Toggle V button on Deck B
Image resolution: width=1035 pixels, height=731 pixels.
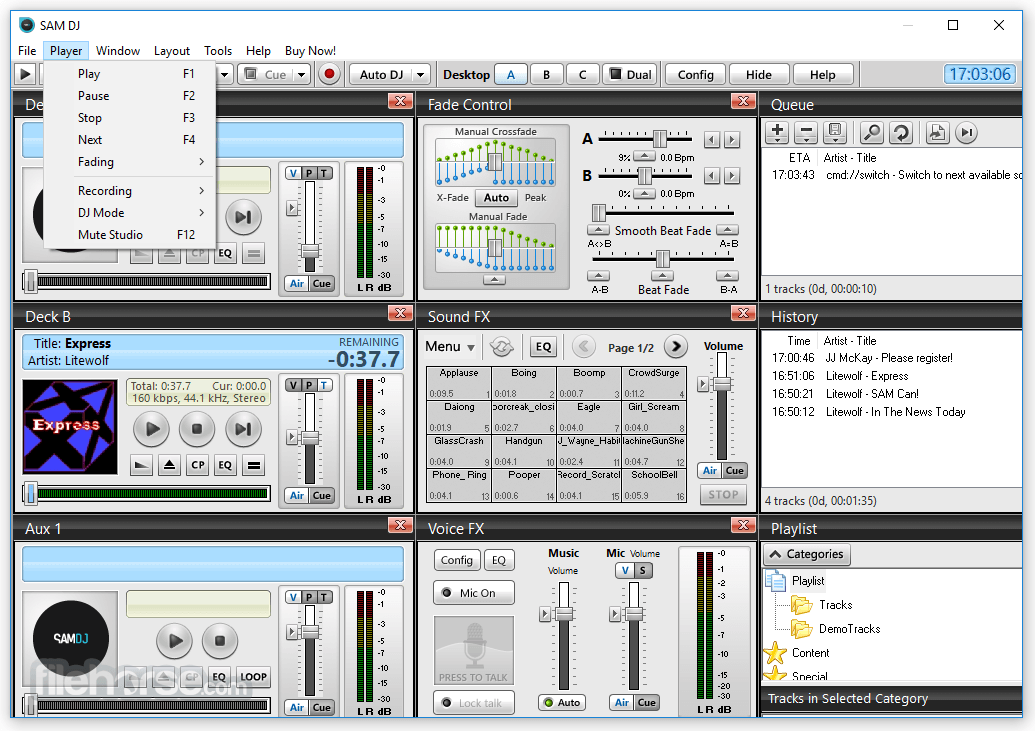coord(294,385)
